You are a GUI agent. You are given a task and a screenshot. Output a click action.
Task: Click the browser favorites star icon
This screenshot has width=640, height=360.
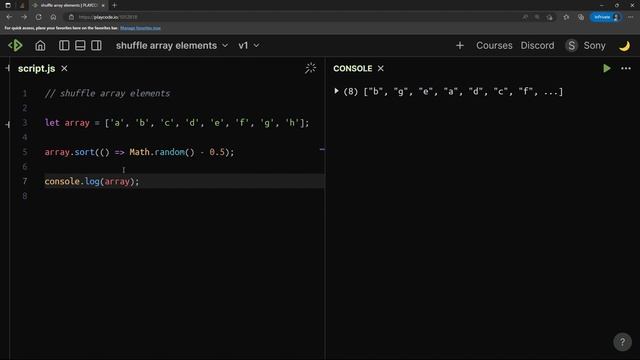pos(566,17)
